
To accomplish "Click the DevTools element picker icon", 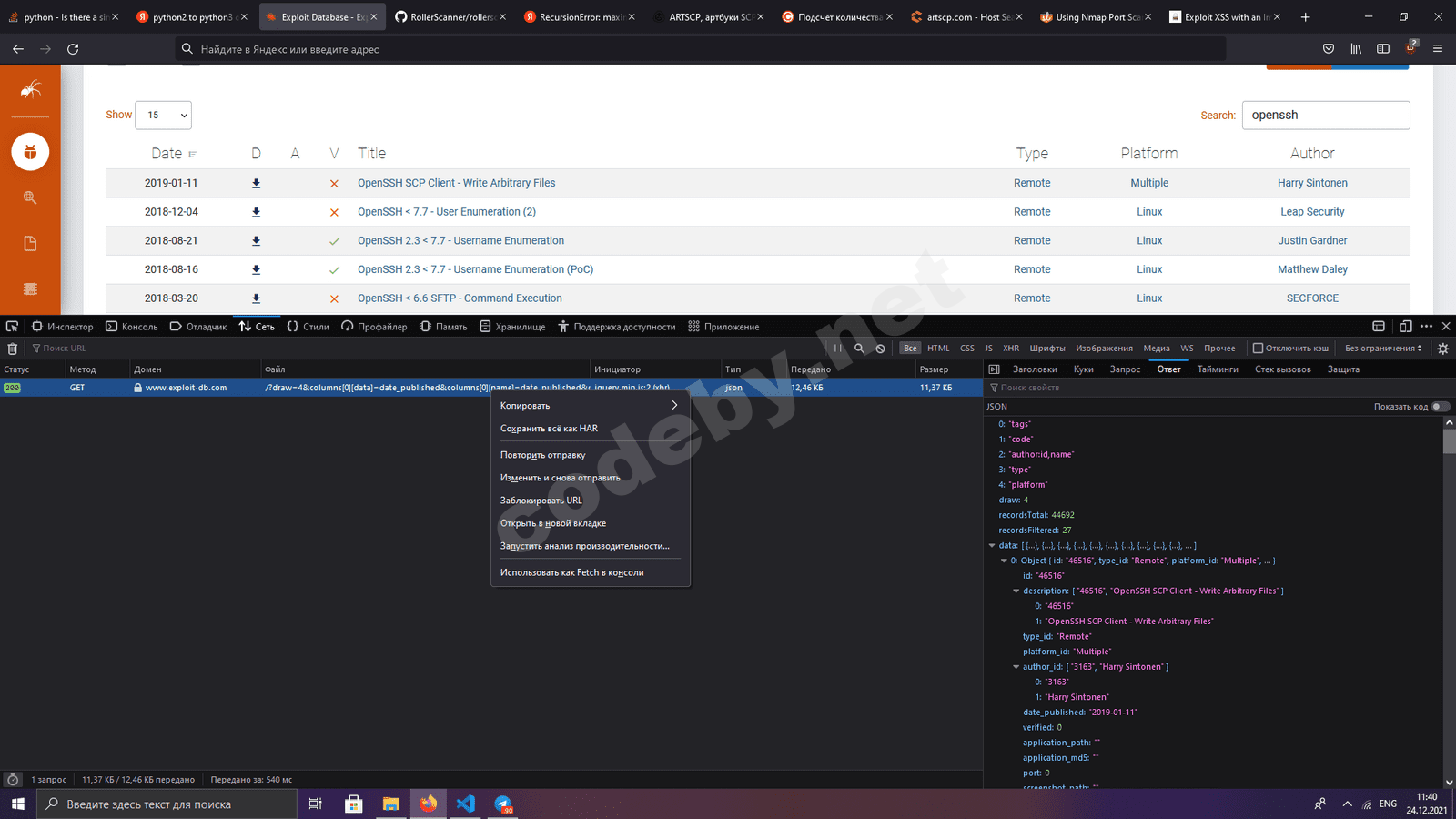I will (12, 327).
